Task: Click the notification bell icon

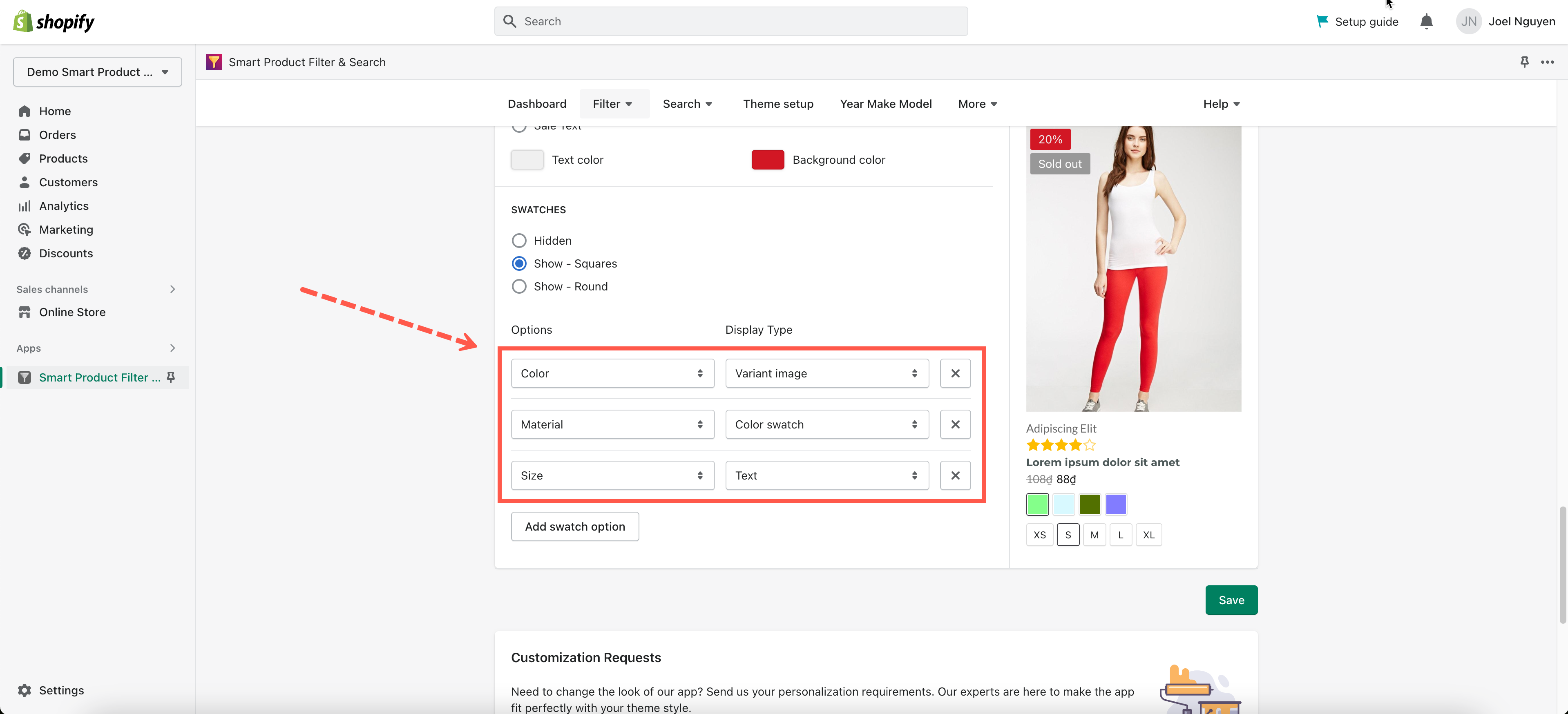Action: 1426,21
